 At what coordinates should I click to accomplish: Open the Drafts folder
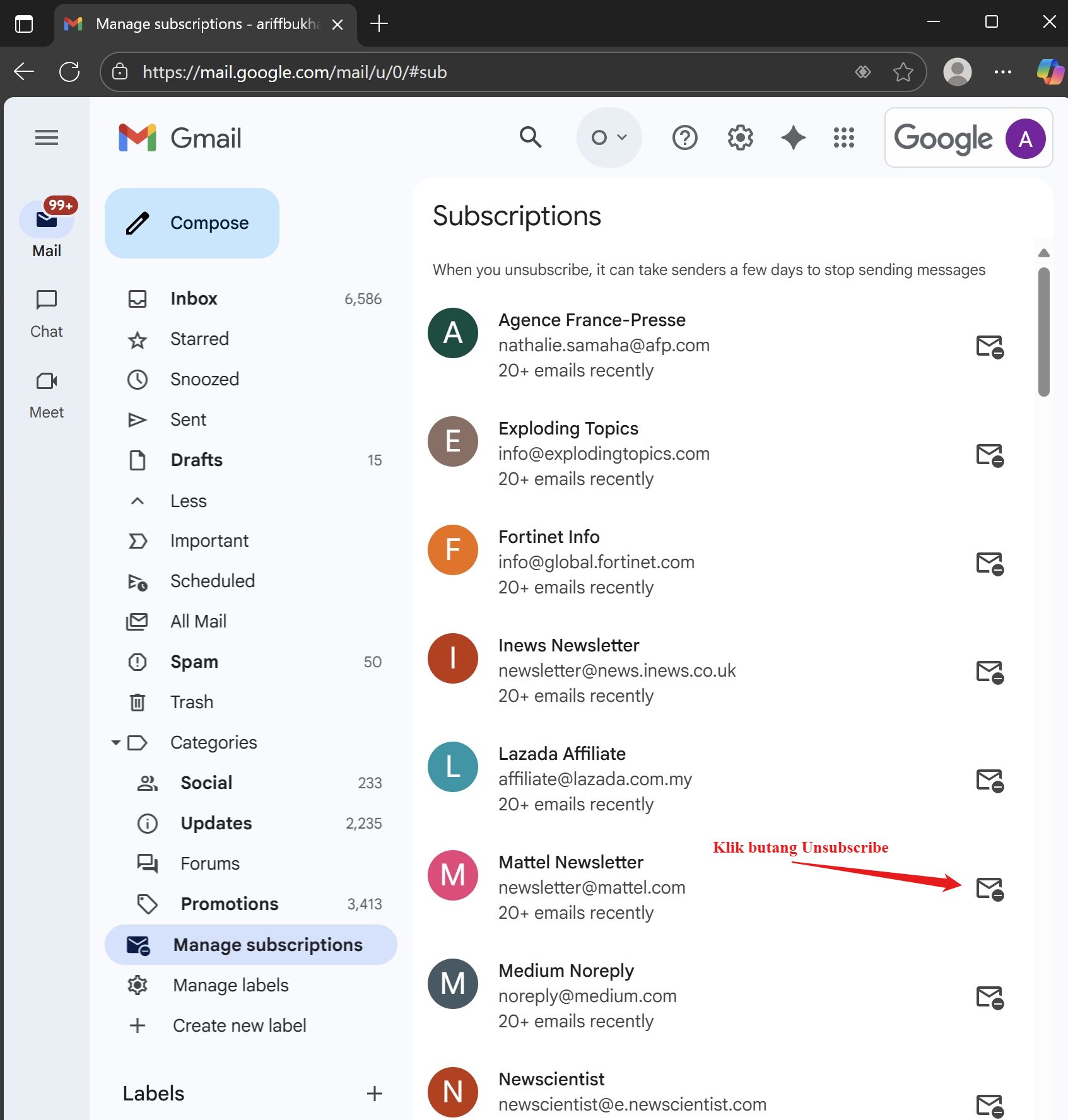coord(251,460)
